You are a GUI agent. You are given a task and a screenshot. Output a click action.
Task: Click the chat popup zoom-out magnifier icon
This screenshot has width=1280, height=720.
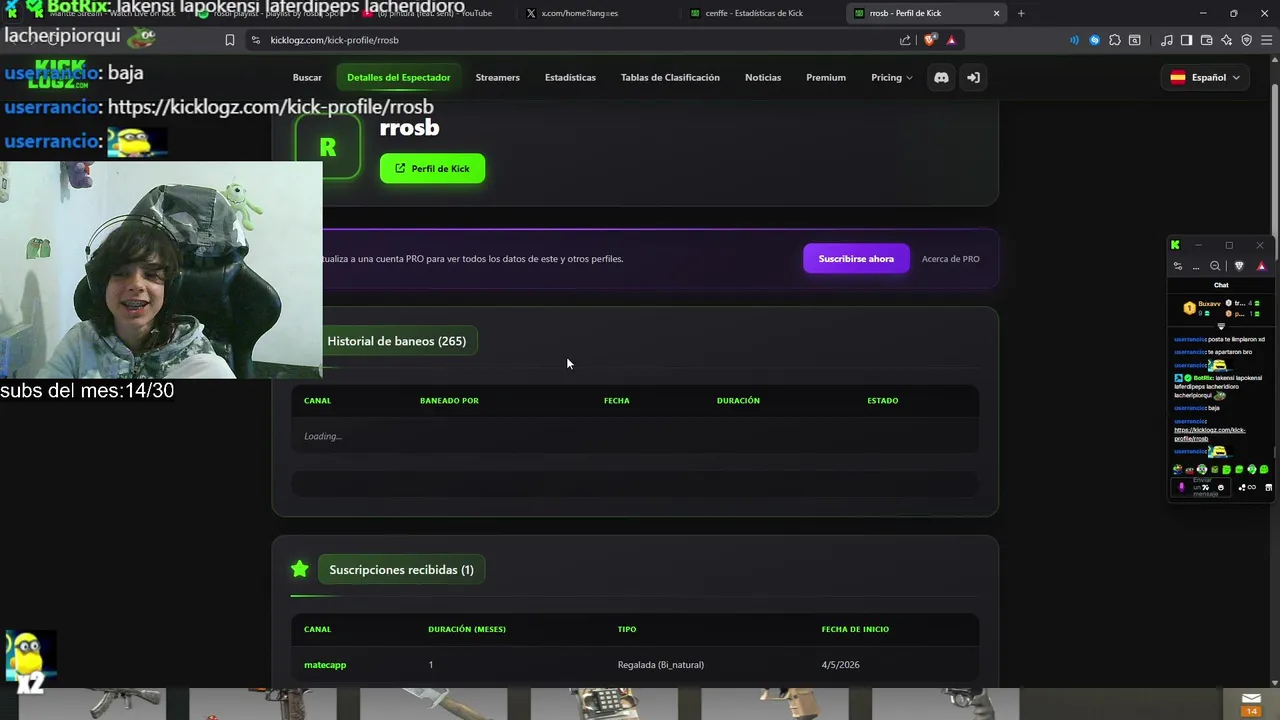click(1215, 266)
